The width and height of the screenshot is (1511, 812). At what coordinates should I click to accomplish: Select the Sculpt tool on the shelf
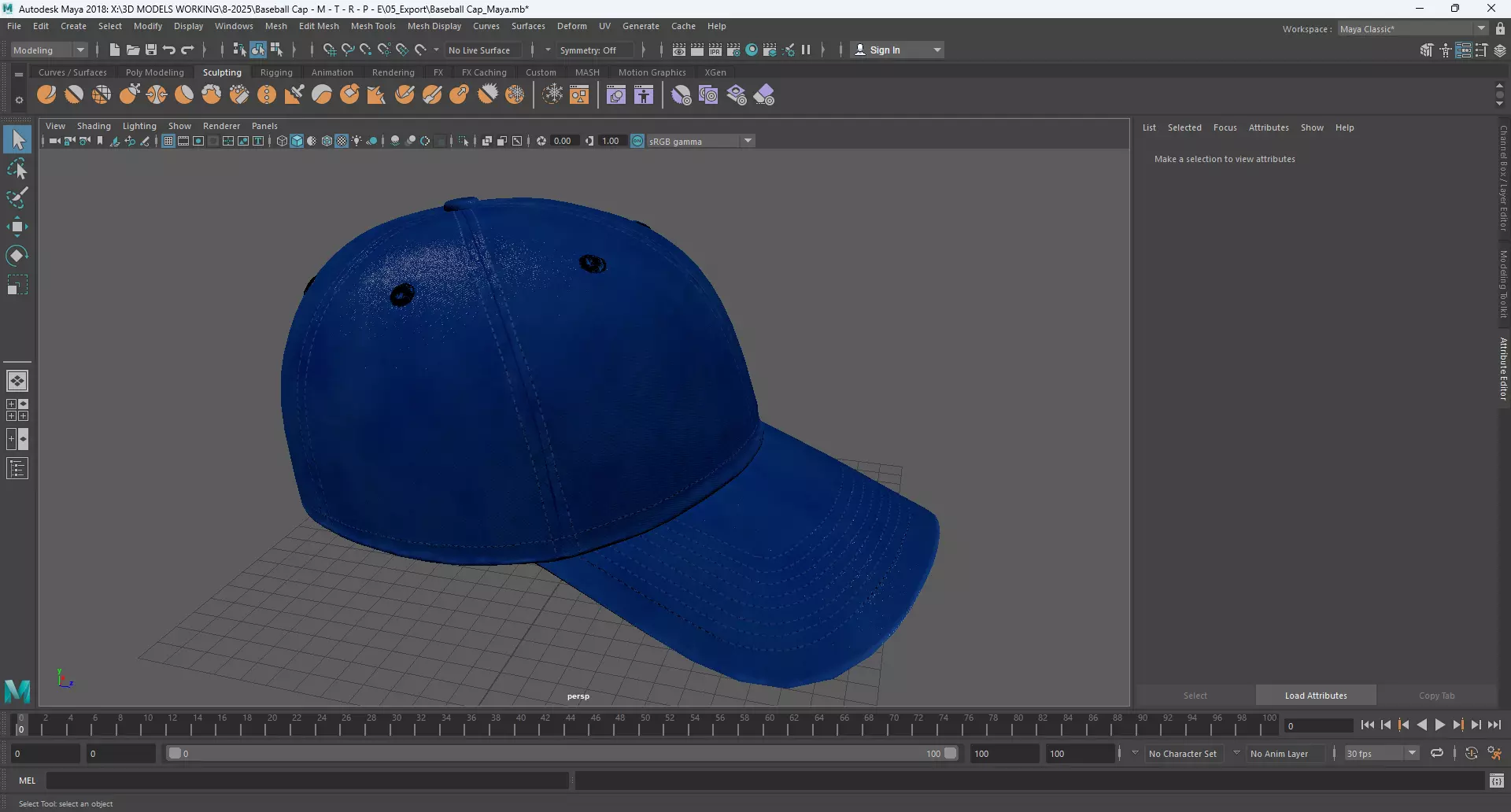[46, 95]
